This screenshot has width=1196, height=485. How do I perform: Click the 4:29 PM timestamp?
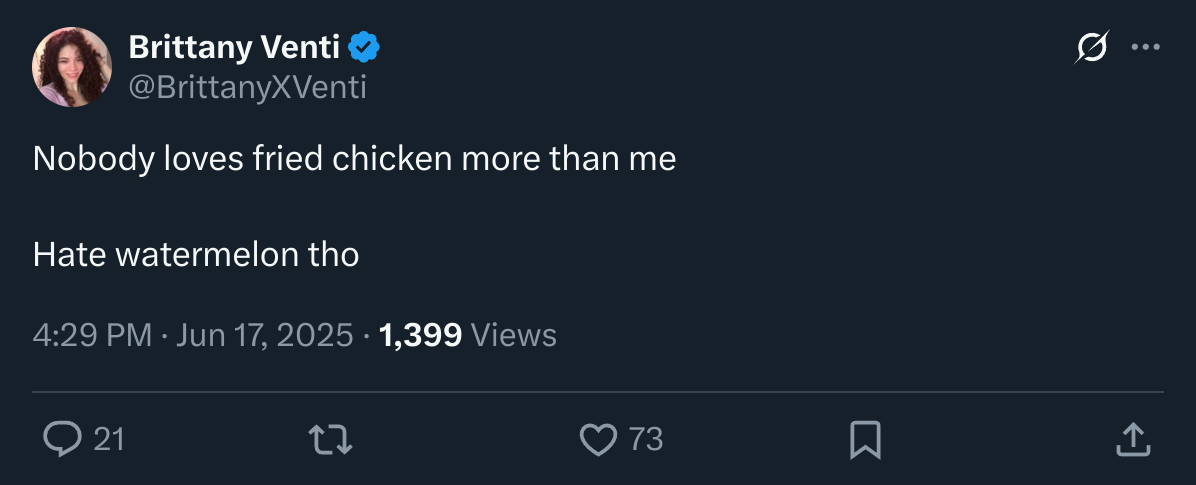(x=92, y=335)
